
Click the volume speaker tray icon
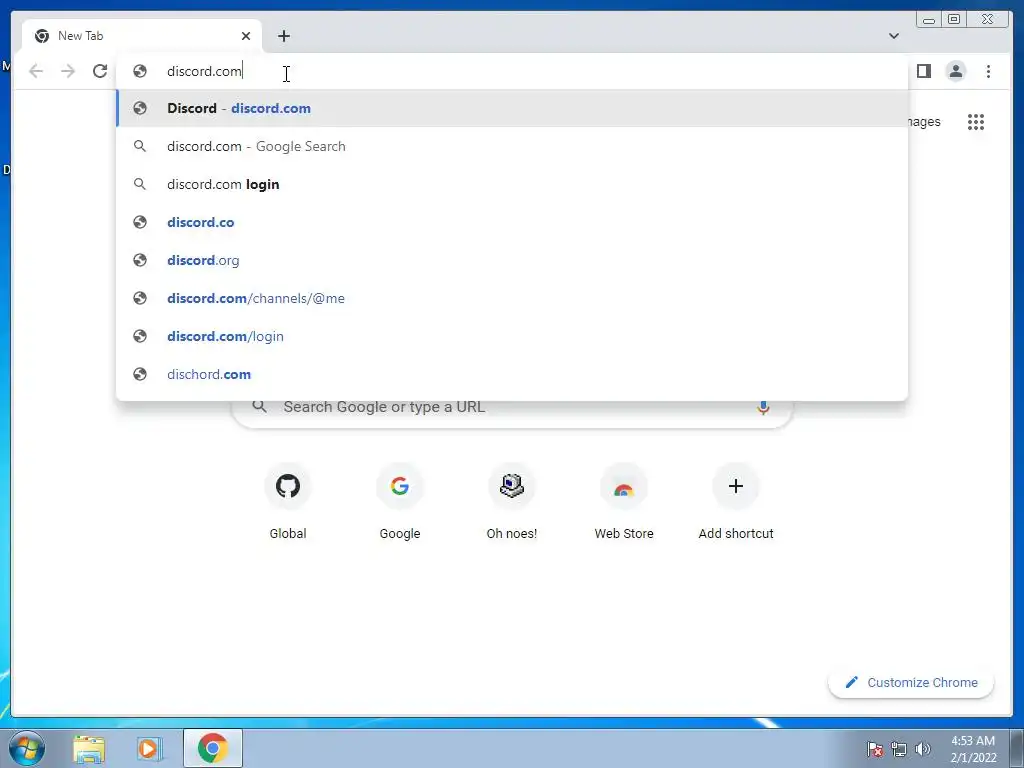click(923, 749)
